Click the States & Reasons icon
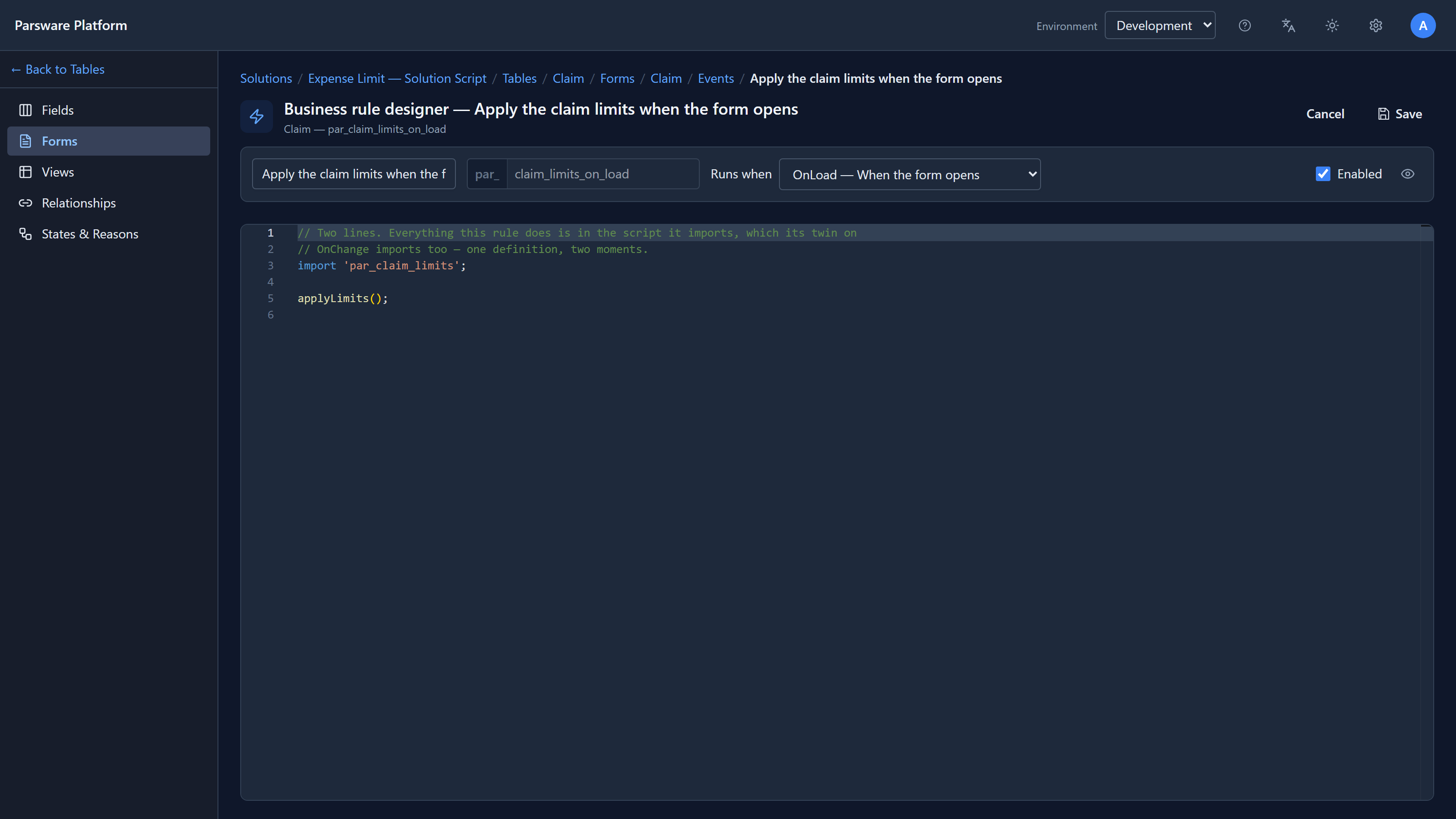The height and width of the screenshot is (819, 1456). pos(25,234)
